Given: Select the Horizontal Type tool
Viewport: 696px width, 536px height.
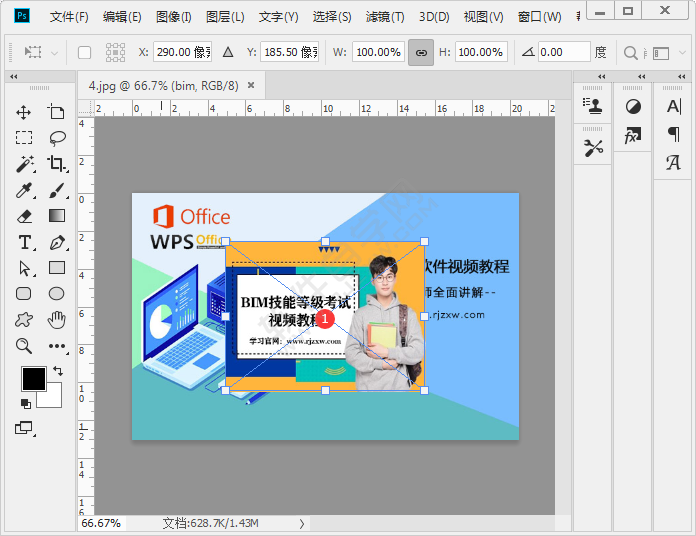Looking at the screenshot, I should (x=24, y=242).
